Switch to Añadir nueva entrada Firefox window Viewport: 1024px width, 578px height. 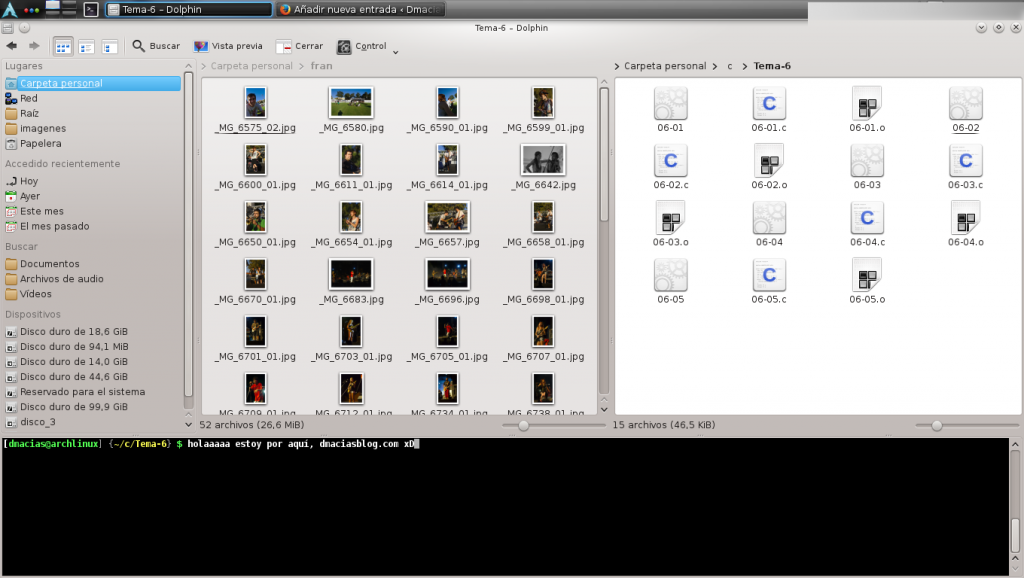click(361, 9)
